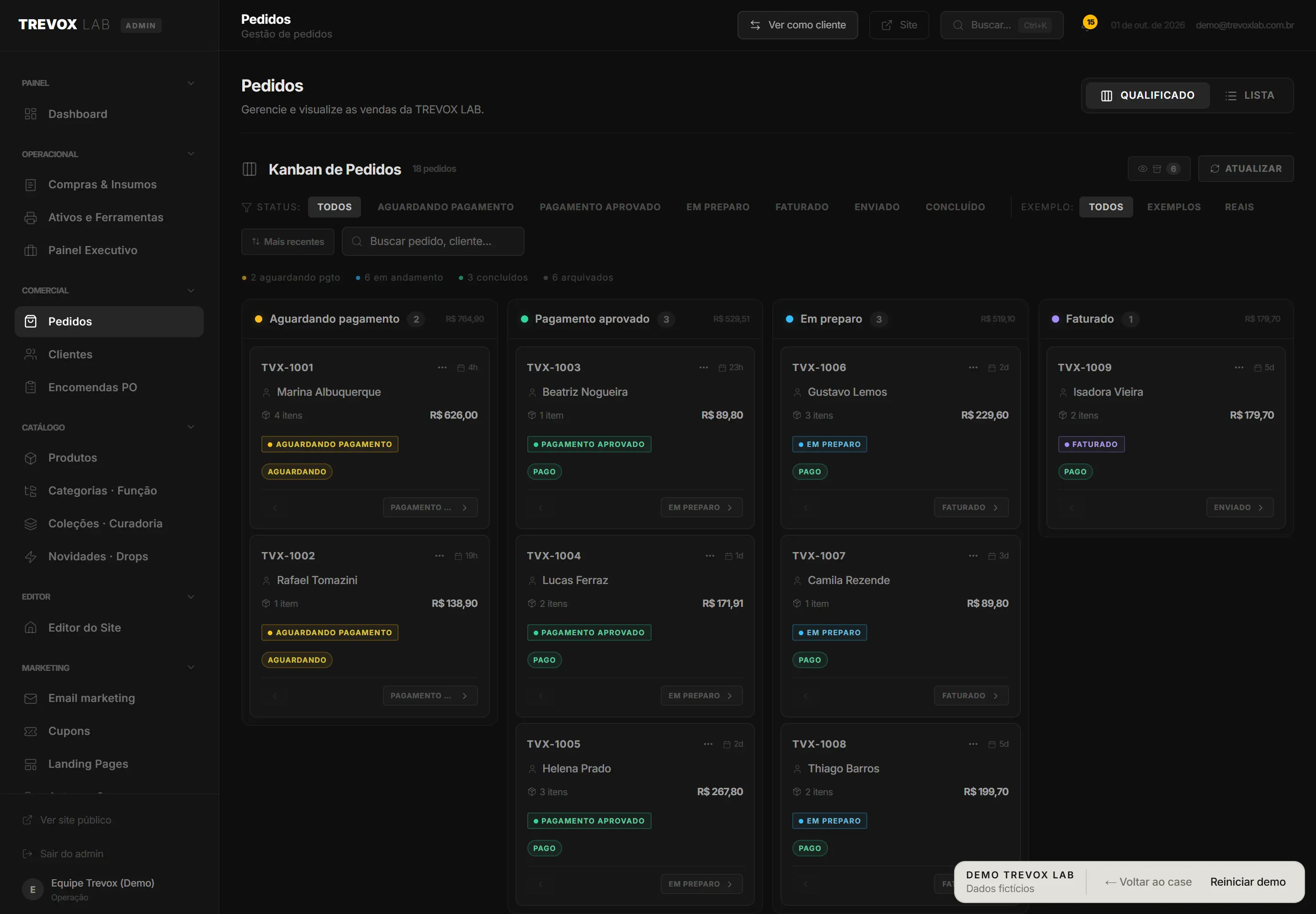Select TODOS in the Exemplo filter
The width and height of the screenshot is (1316, 914).
pyautogui.click(x=1105, y=207)
